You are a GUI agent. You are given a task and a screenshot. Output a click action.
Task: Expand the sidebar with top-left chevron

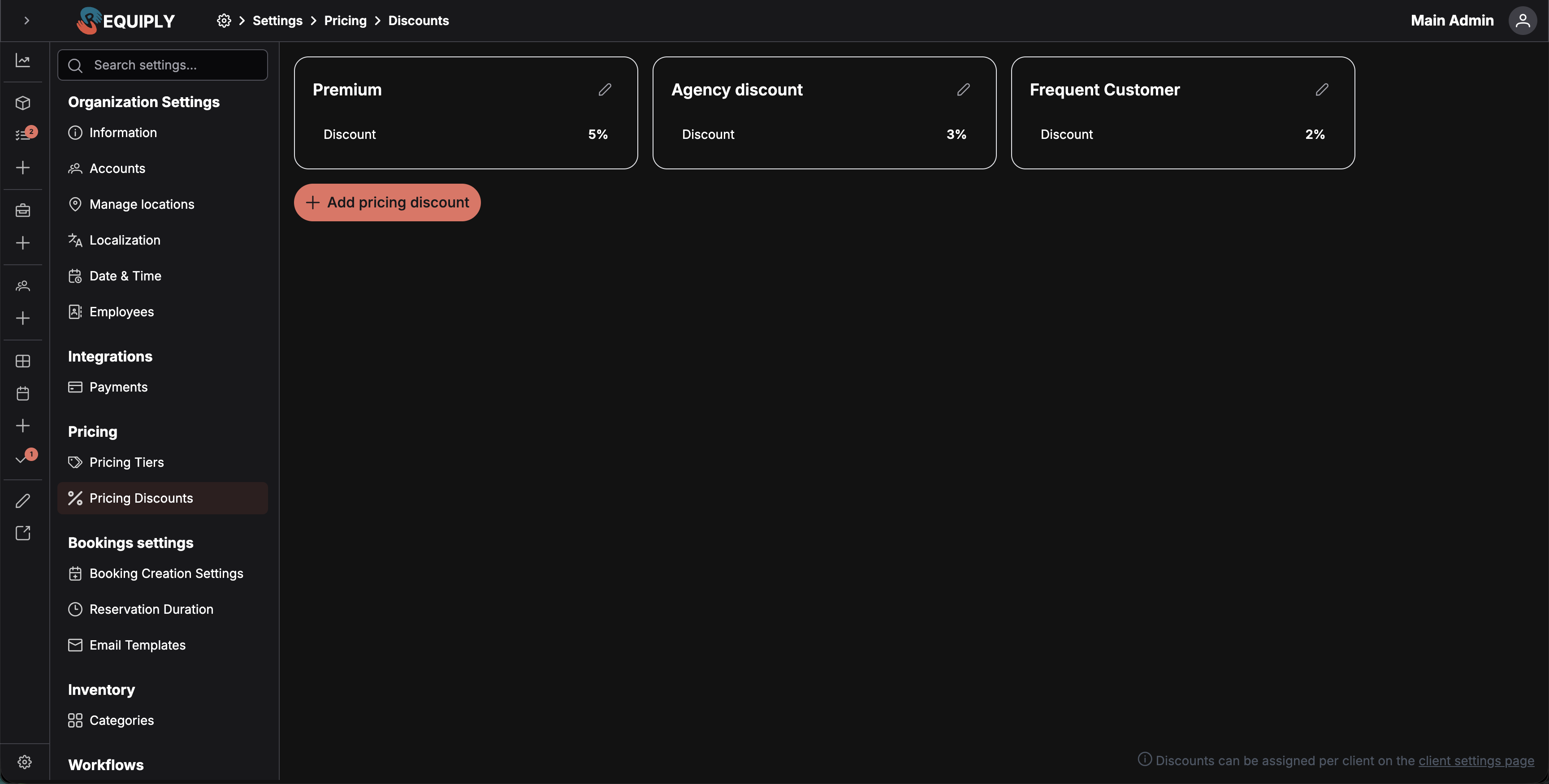coord(26,21)
